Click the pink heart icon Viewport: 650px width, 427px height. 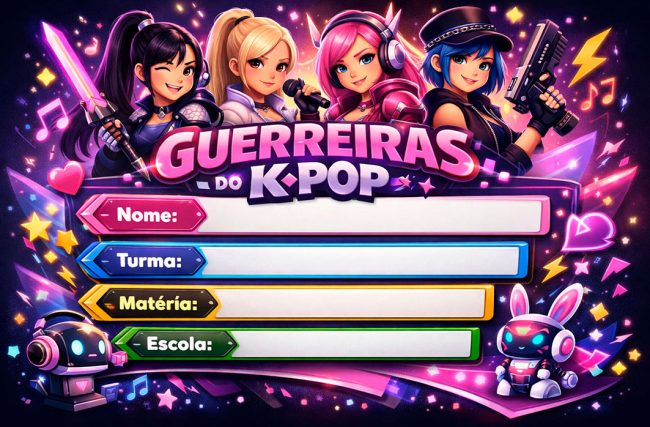[x=66, y=177]
